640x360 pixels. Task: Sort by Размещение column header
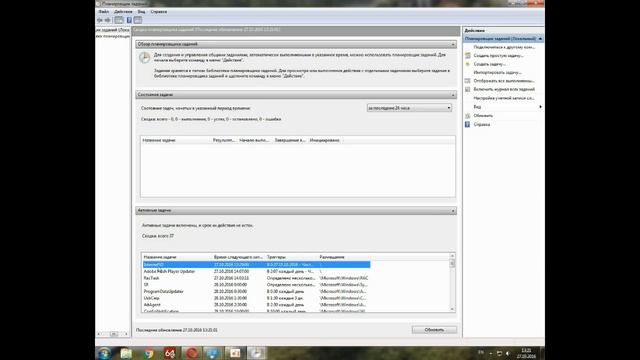pos(344,258)
